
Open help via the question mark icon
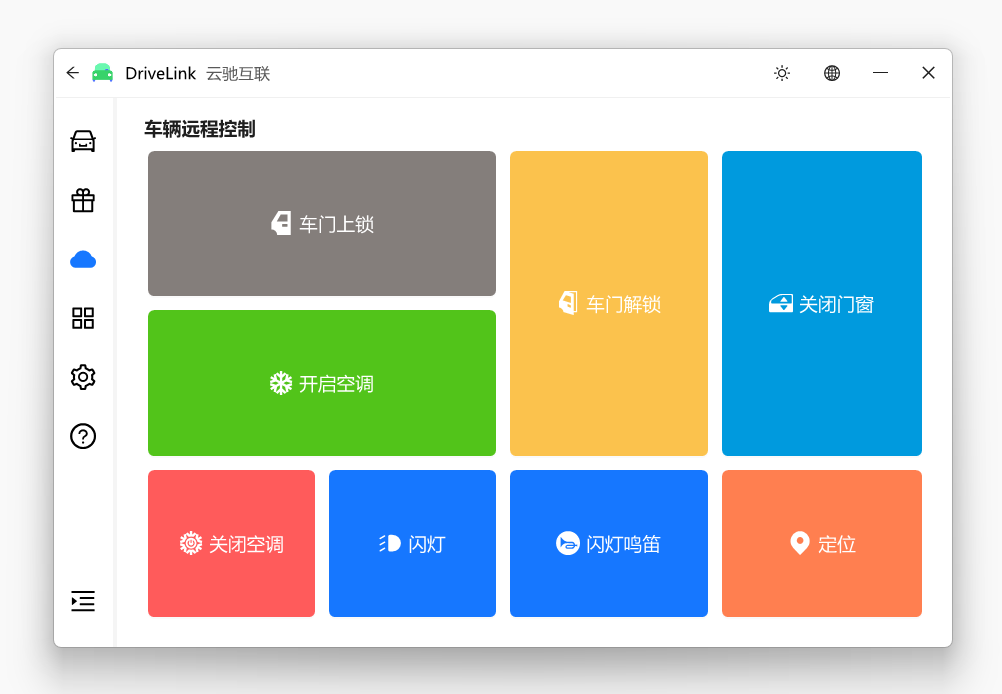coord(83,436)
